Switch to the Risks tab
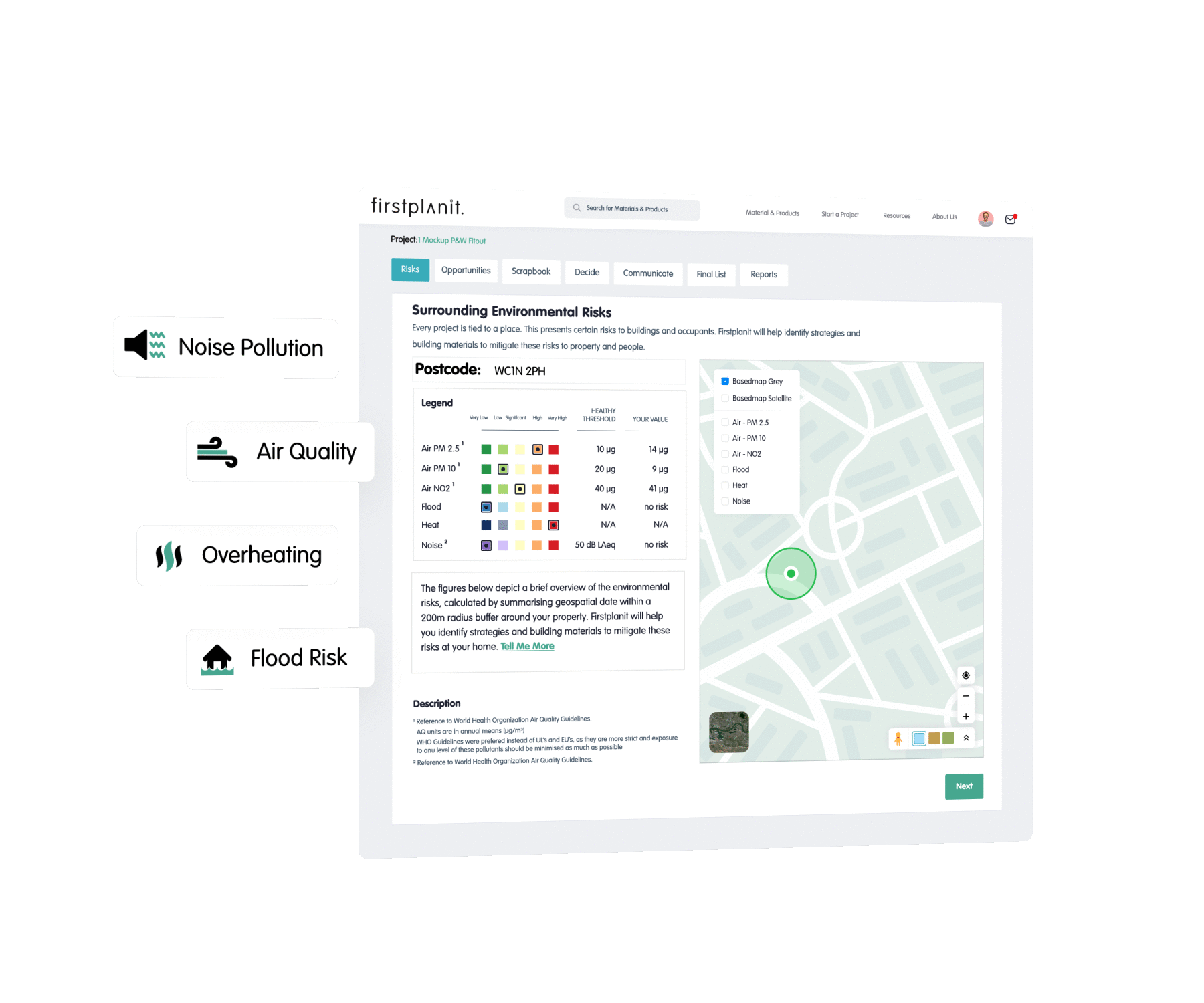The image size is (1204, 1003). pyautogui.click(x=410, y=269)
